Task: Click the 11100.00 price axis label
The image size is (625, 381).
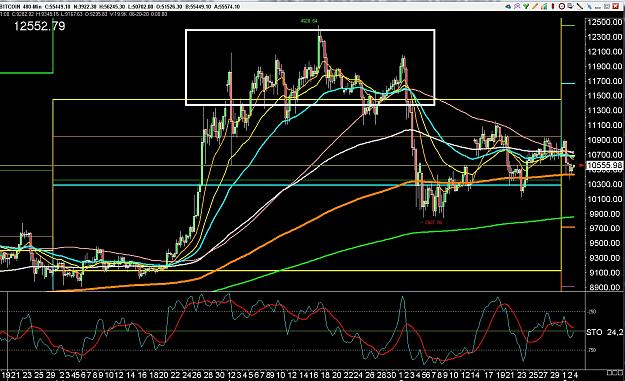Action: pos(605,125)
